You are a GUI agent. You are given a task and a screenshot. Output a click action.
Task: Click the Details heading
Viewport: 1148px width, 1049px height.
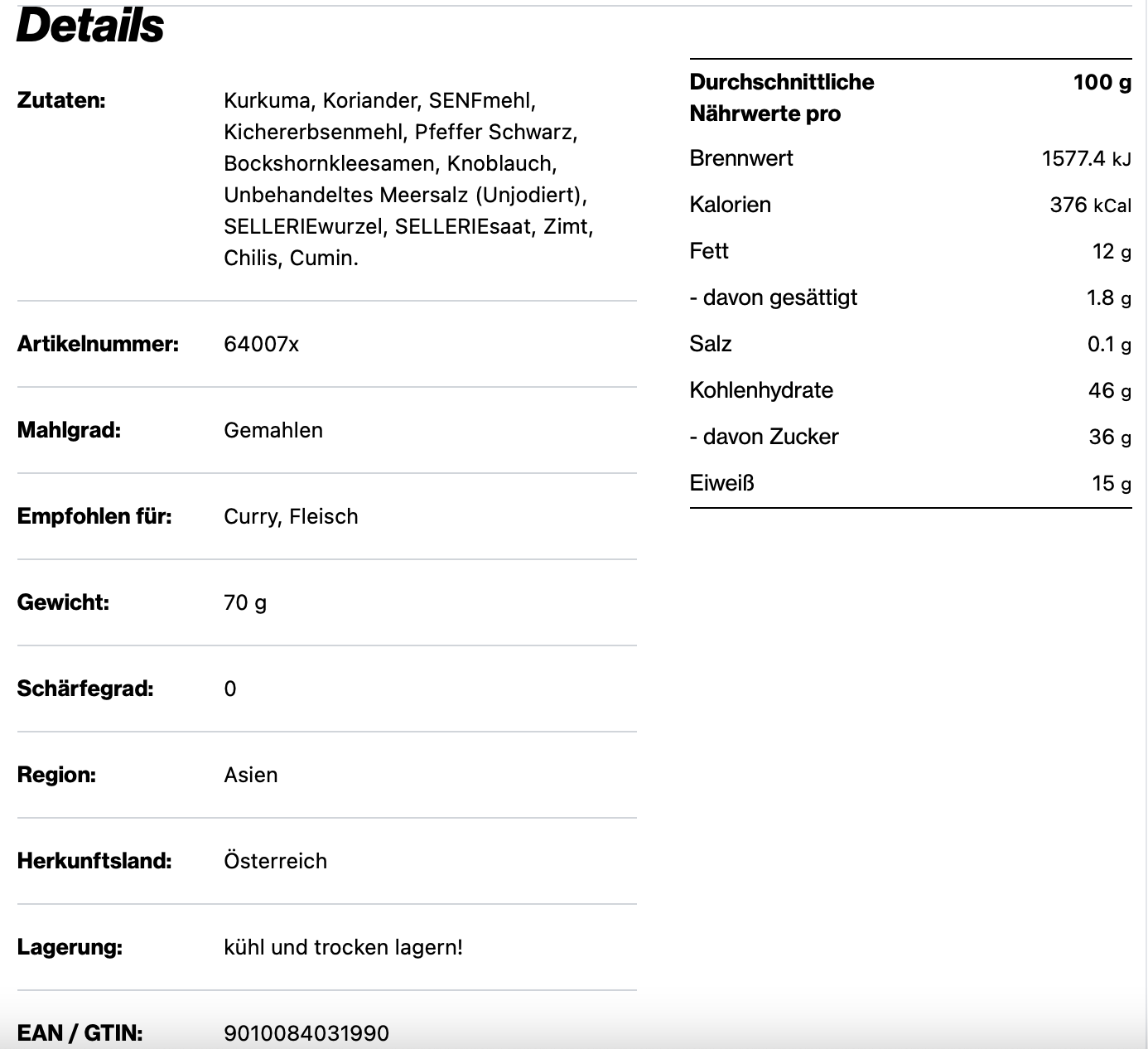coord(90,25)
